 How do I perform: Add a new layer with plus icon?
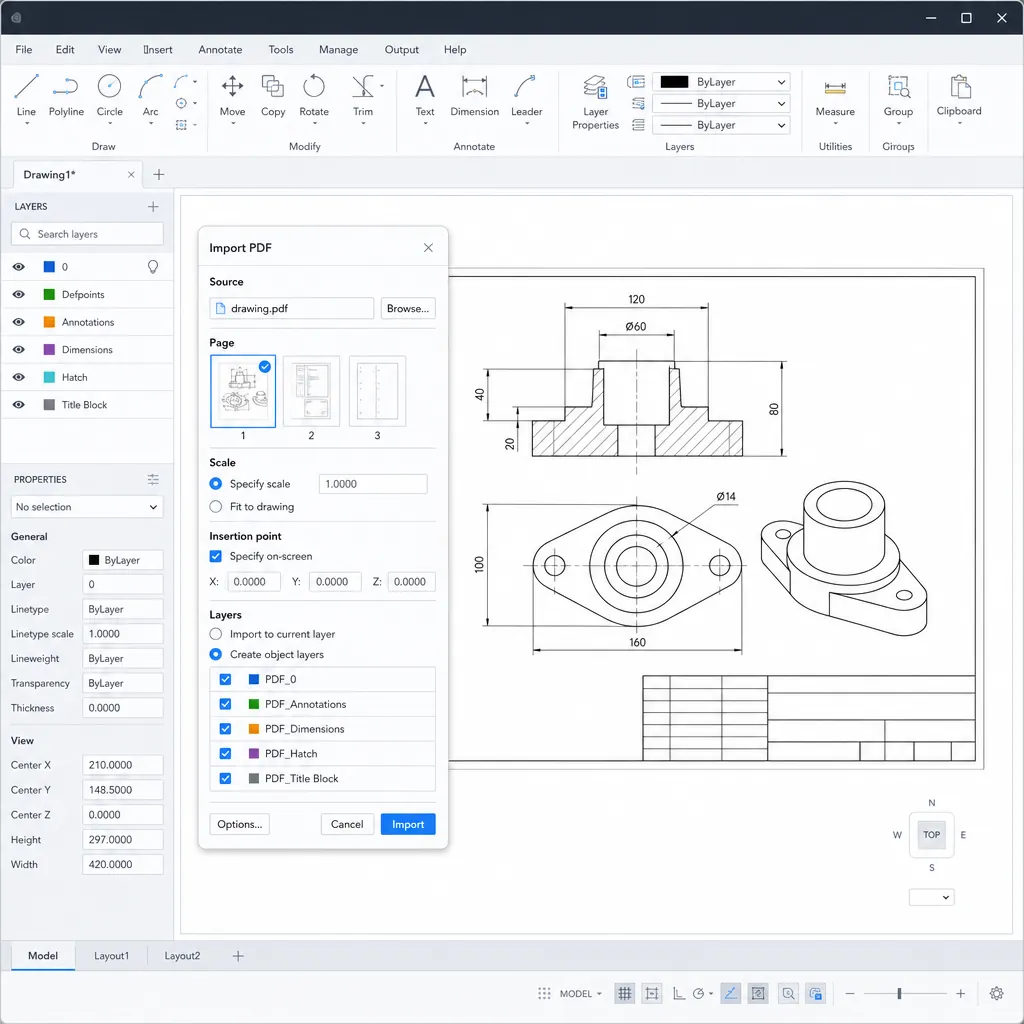pos(153,206)
